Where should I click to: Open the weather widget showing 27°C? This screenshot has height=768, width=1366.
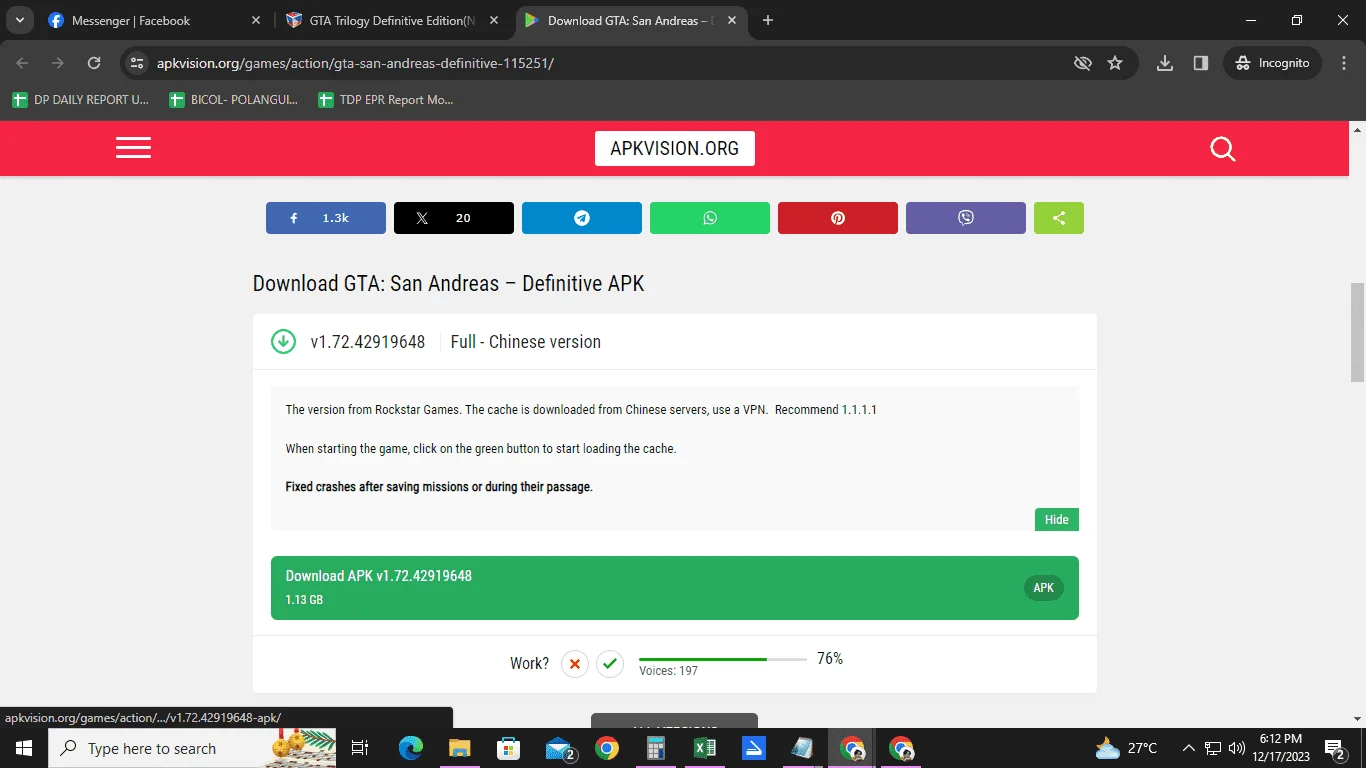coord(1126,748)
